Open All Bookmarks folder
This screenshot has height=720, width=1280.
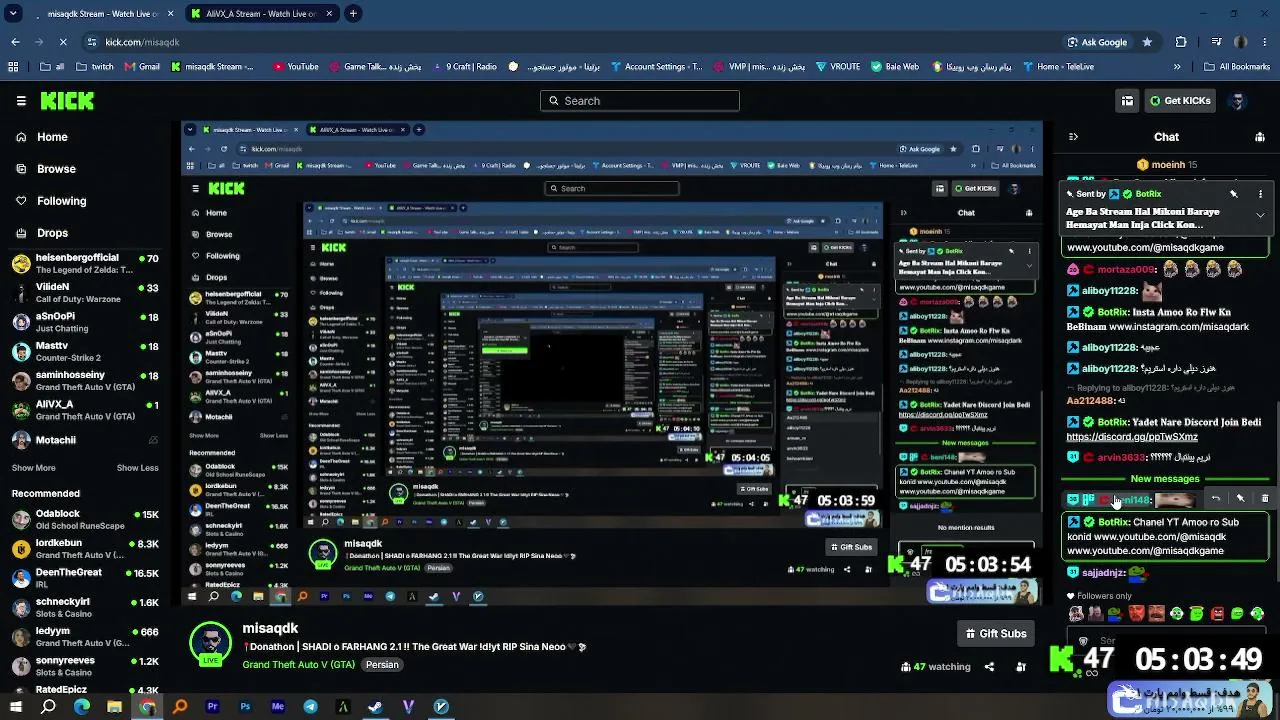coord(1237,67)
